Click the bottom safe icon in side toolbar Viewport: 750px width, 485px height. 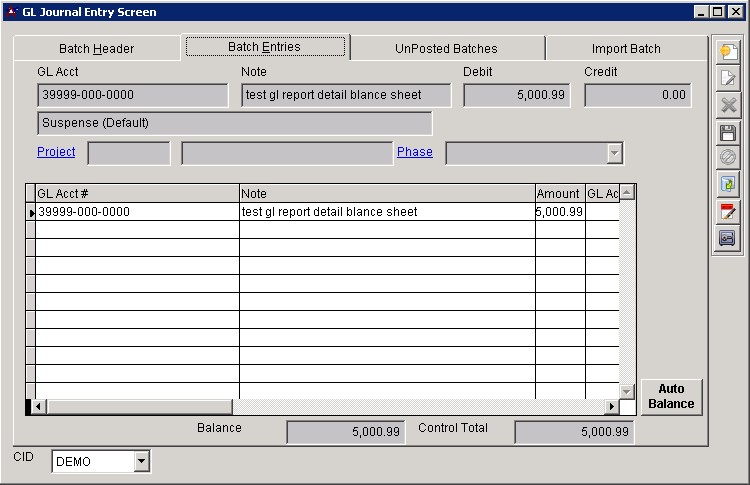coord(727,238)
